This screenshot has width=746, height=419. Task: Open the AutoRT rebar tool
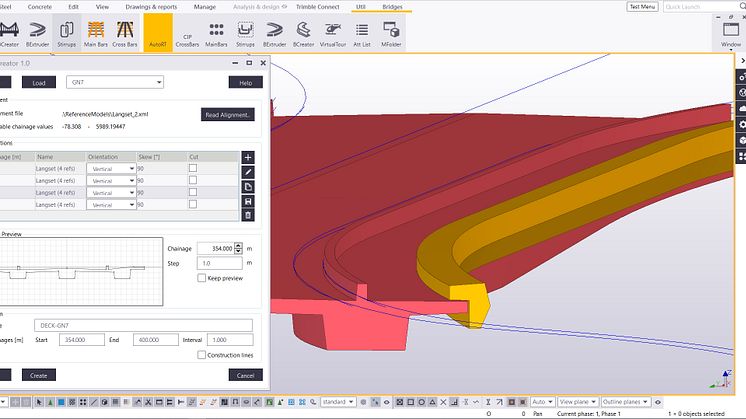[157, 33]
